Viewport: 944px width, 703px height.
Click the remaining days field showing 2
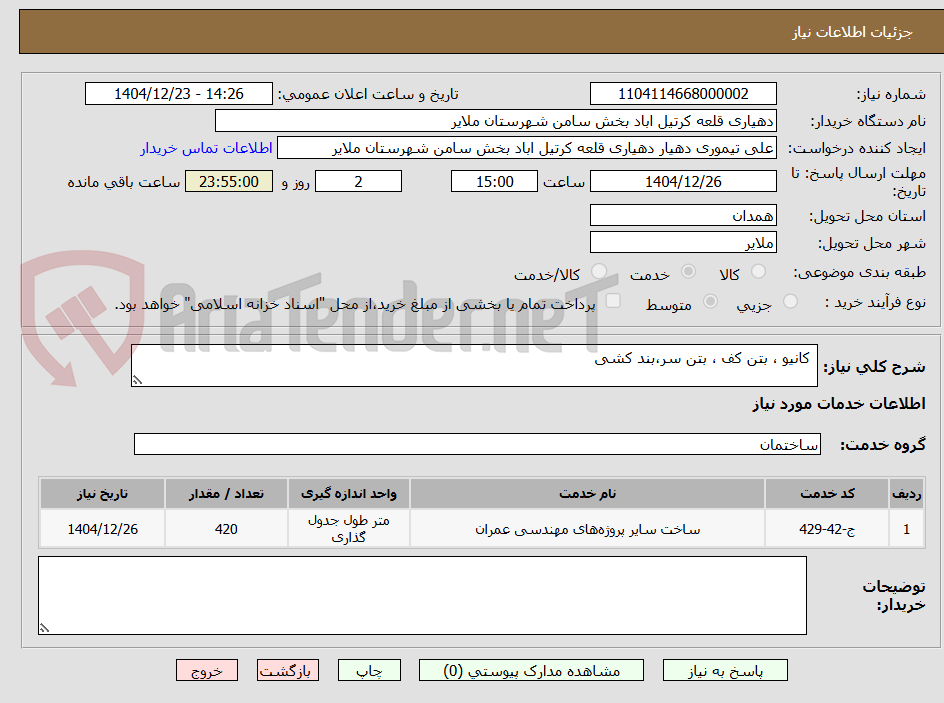click(x=358, y=181)
